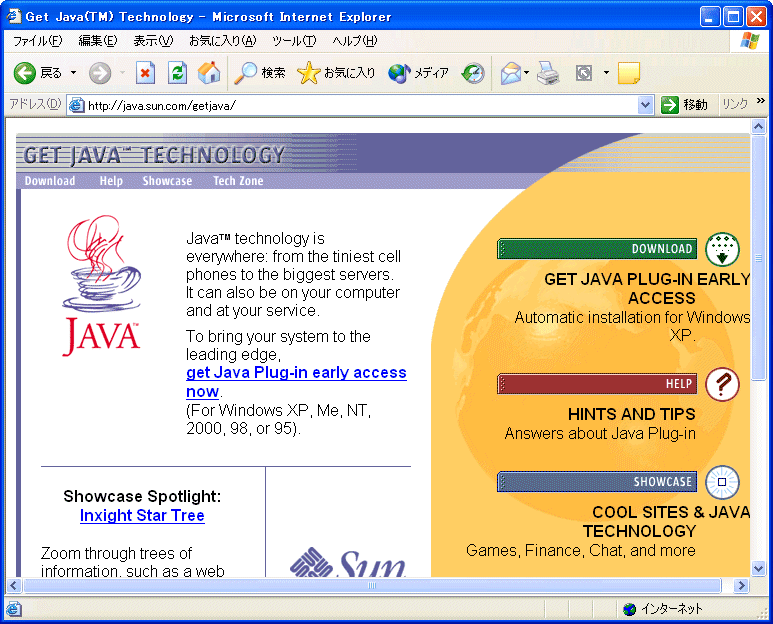Screen dimensions: 773x624
Task: Open the ヘルプ(H) menu
Action: click(355, 41)
